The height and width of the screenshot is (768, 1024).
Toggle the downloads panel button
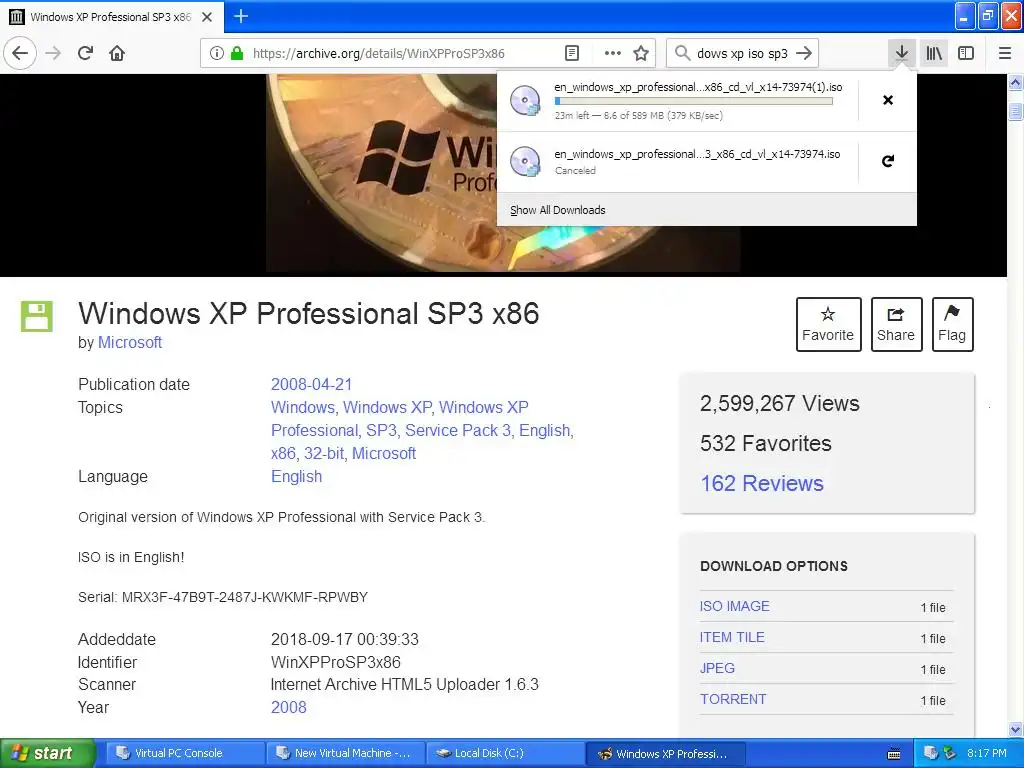click(x=901, y=53)
